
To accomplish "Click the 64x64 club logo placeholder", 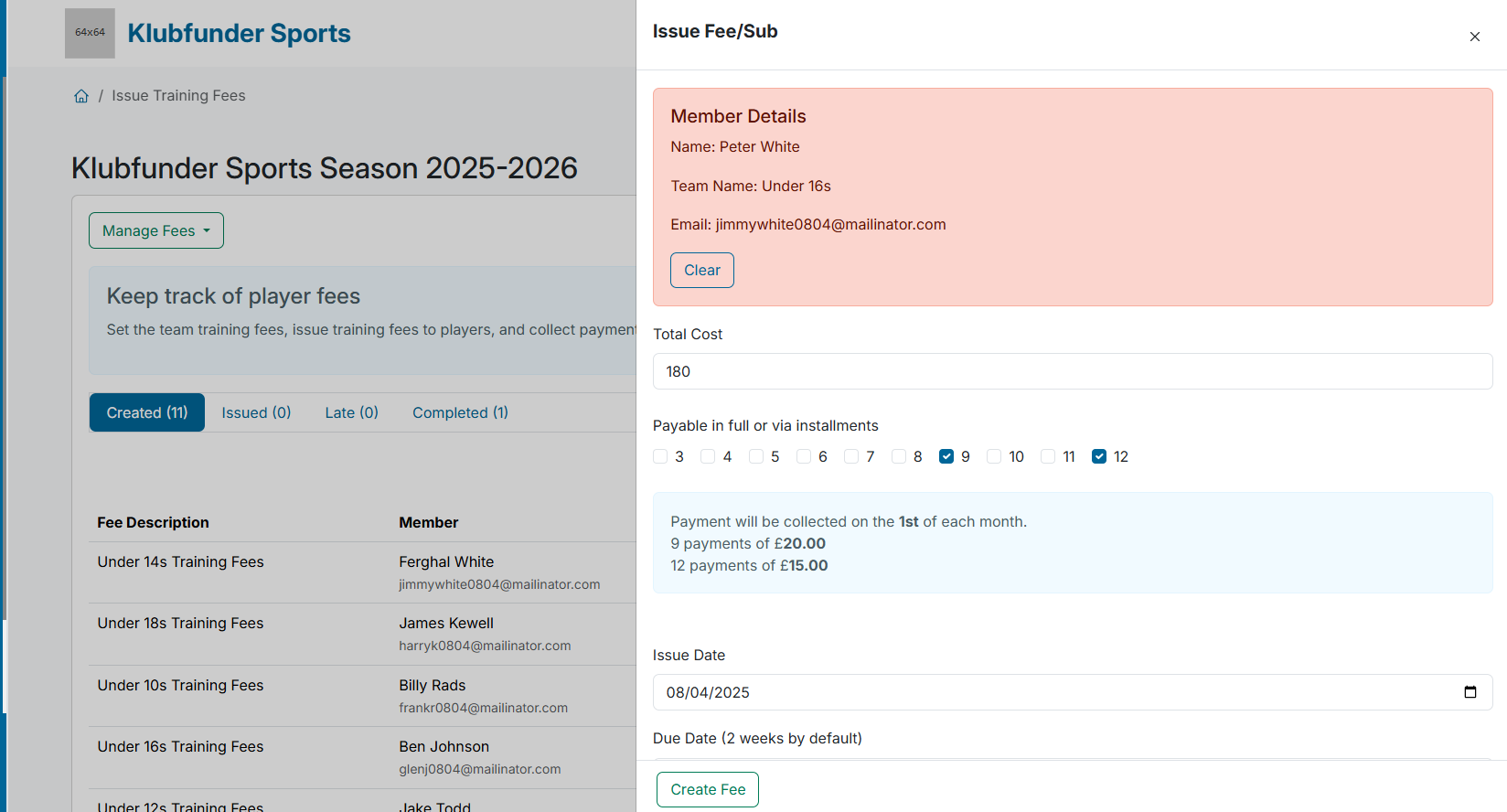I will coord(90,33).
